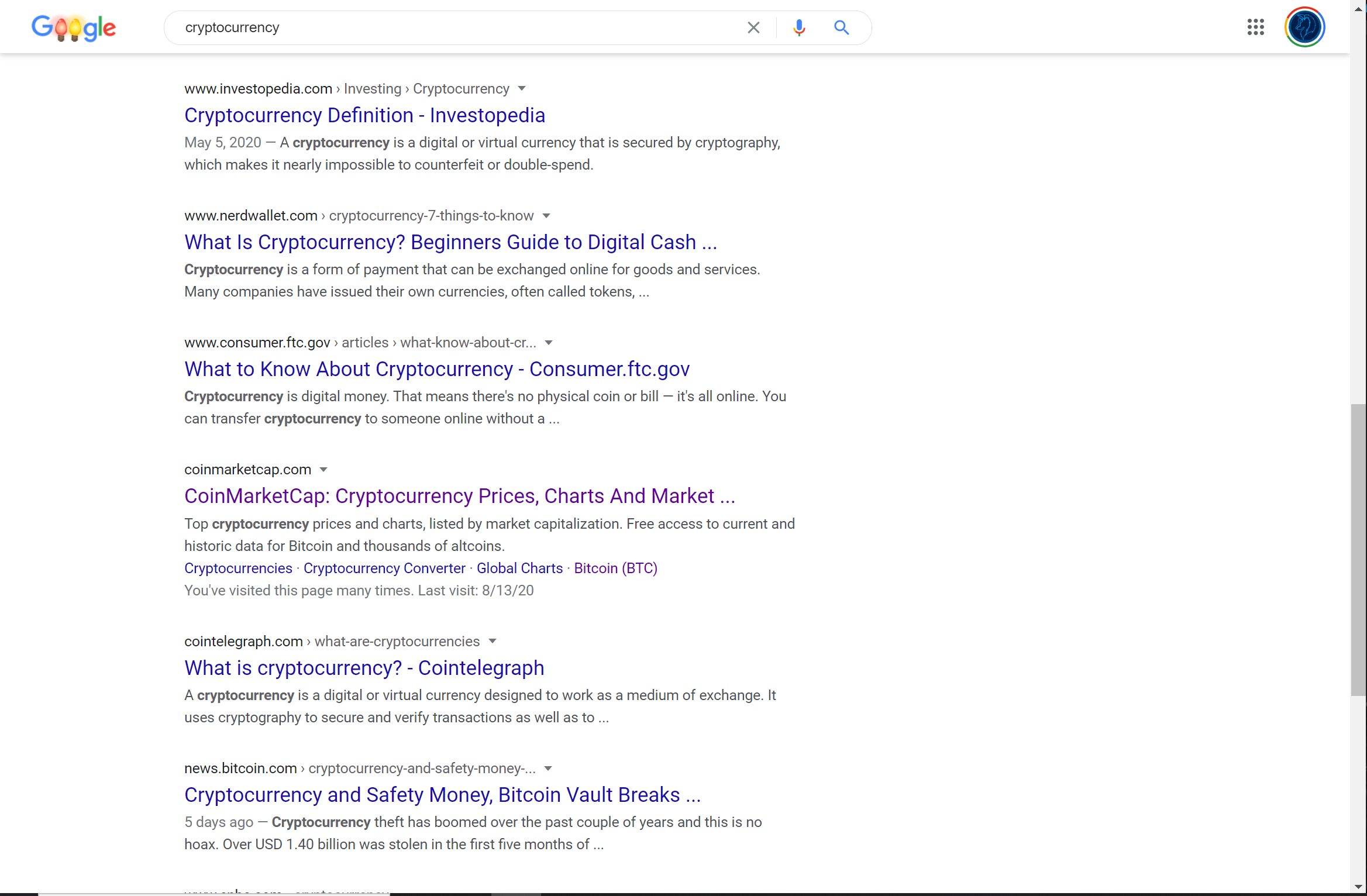Click scrollbar up arrow
1367x896 pixels.
click(x=1358, y=8)
